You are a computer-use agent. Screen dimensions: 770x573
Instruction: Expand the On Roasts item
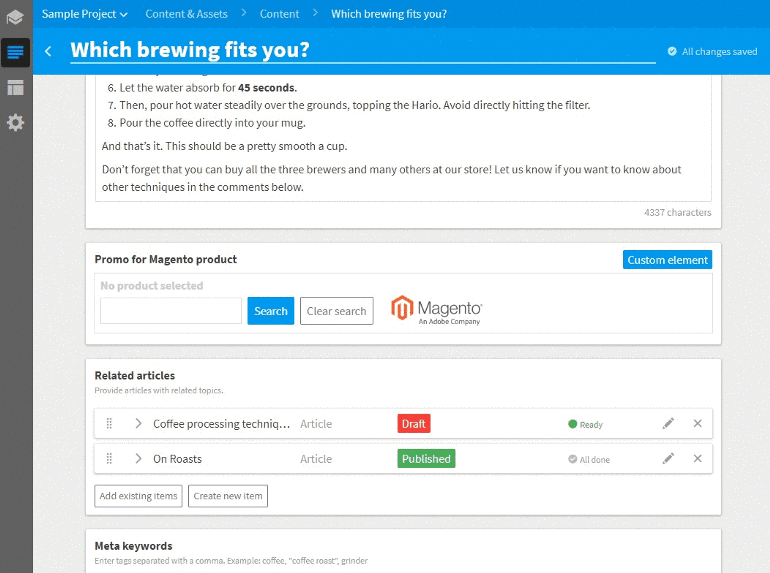(138, 459)
